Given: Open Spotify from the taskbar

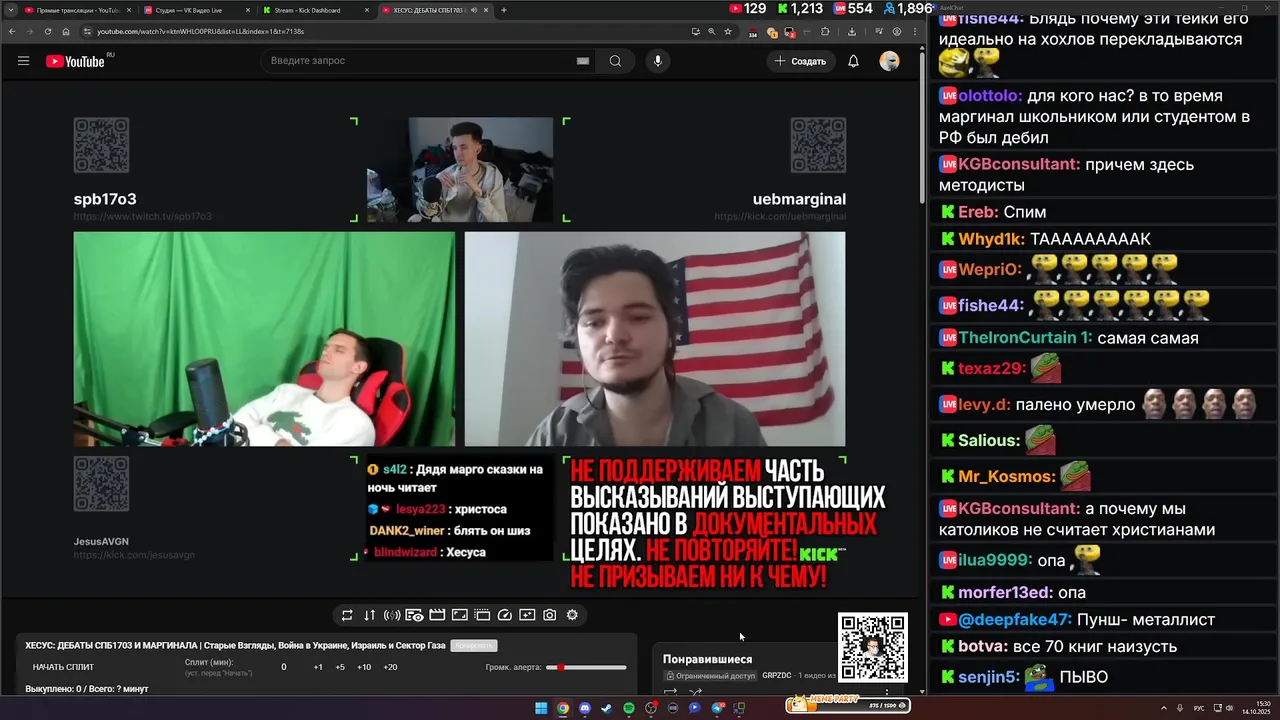Looking at the screenshot, I should pyautogui.click(x=629, y=708).
